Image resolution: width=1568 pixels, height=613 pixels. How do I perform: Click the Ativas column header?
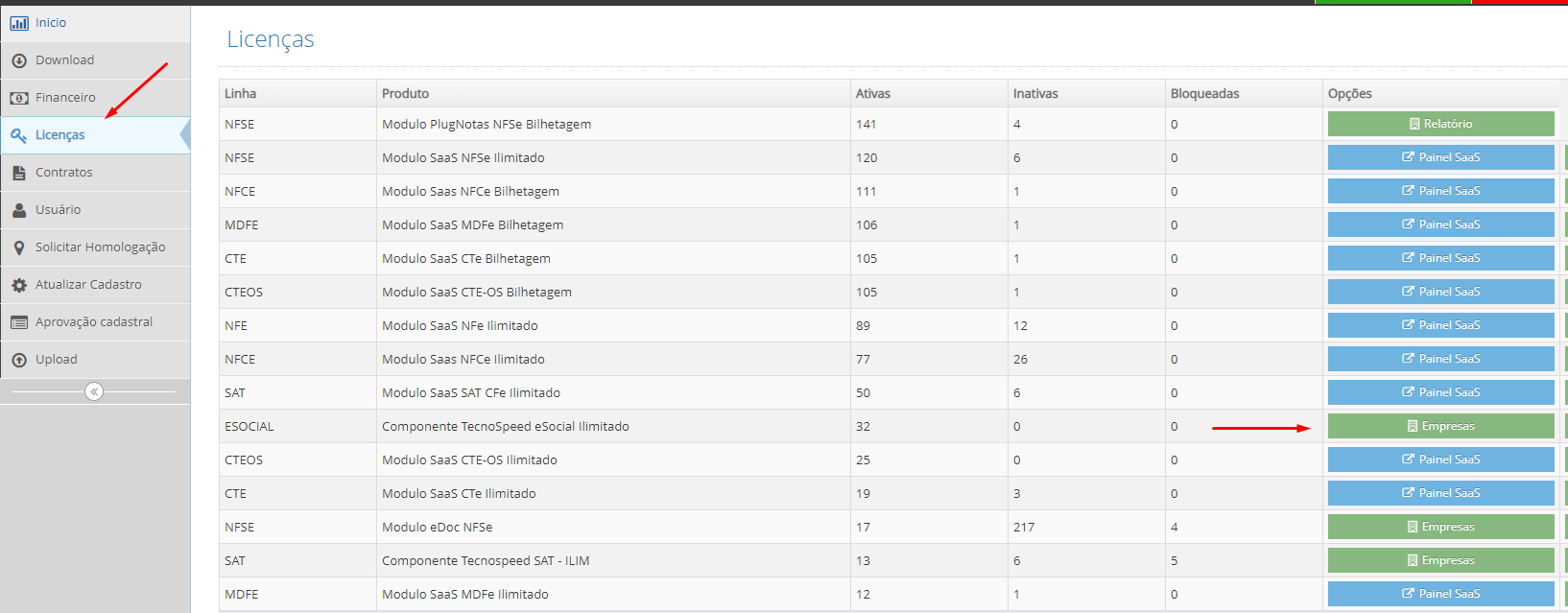pyautogui.click(x=872, y=94)
